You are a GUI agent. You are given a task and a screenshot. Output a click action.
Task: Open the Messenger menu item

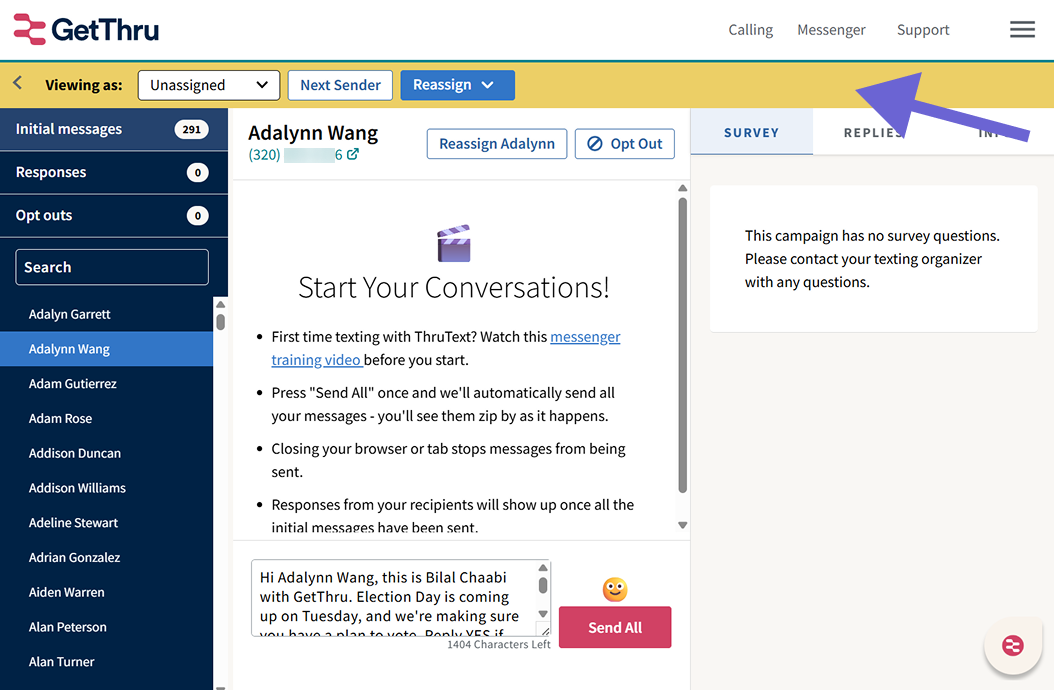tap(831, 30)
